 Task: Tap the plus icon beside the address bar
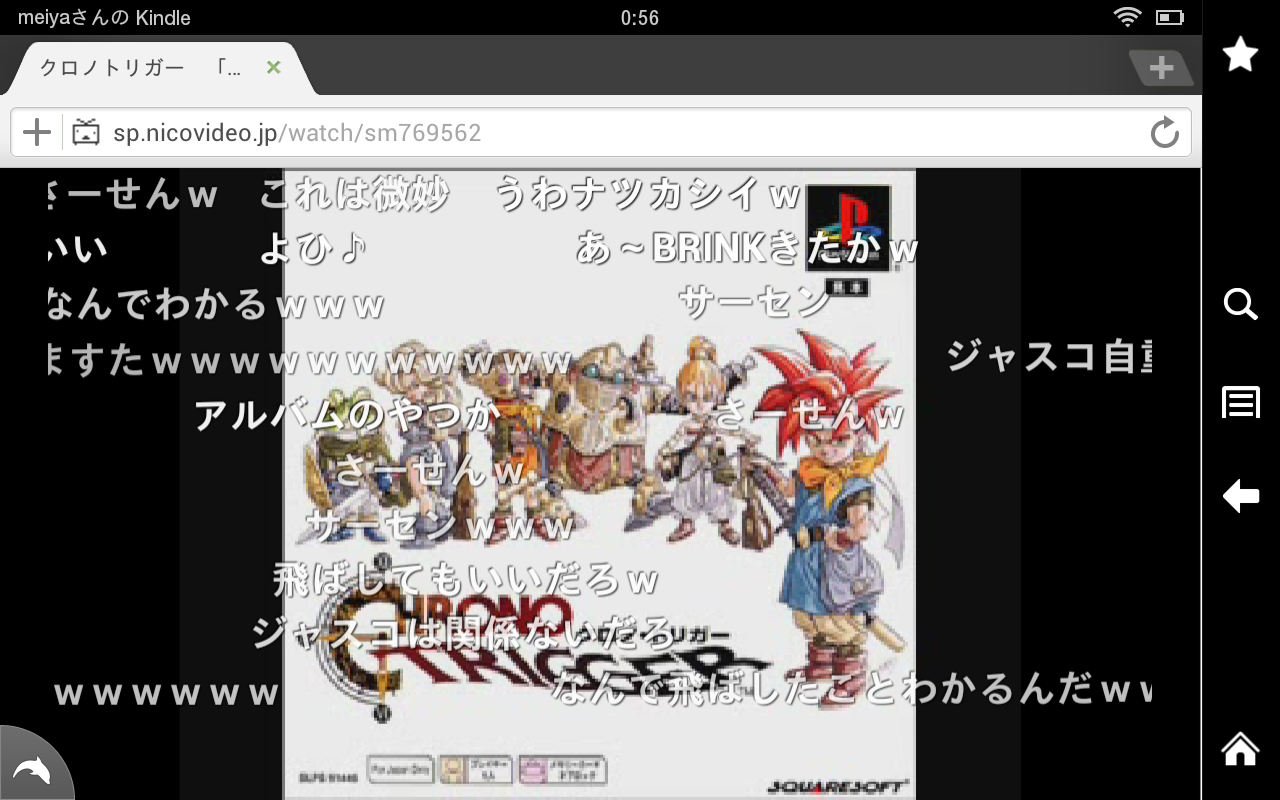click(x=37, y=132)
